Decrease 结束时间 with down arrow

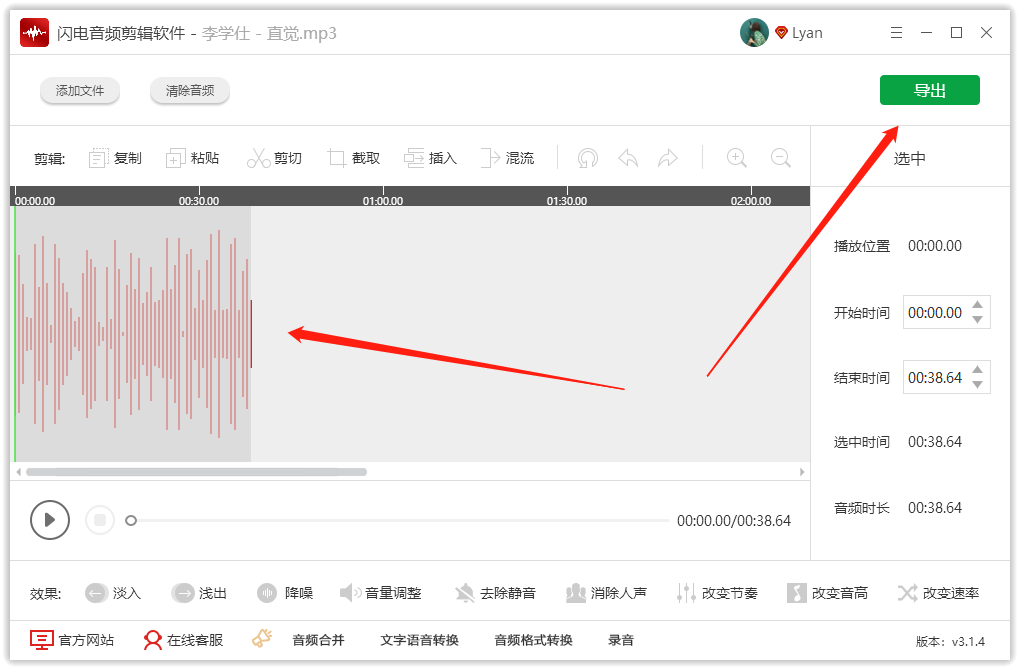coord(978,384)
